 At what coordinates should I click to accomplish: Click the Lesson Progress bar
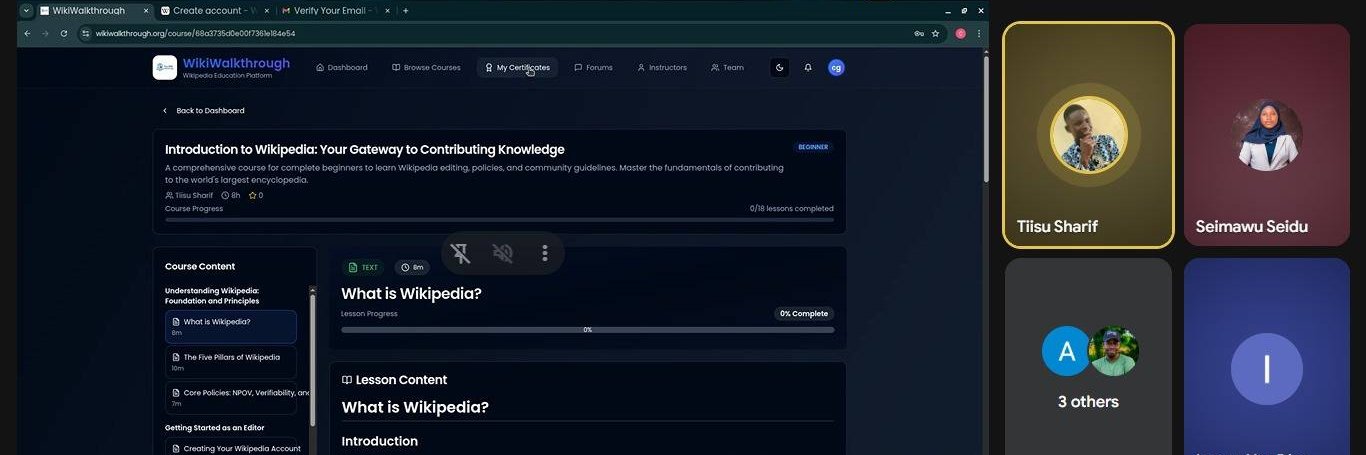[588, 329]
